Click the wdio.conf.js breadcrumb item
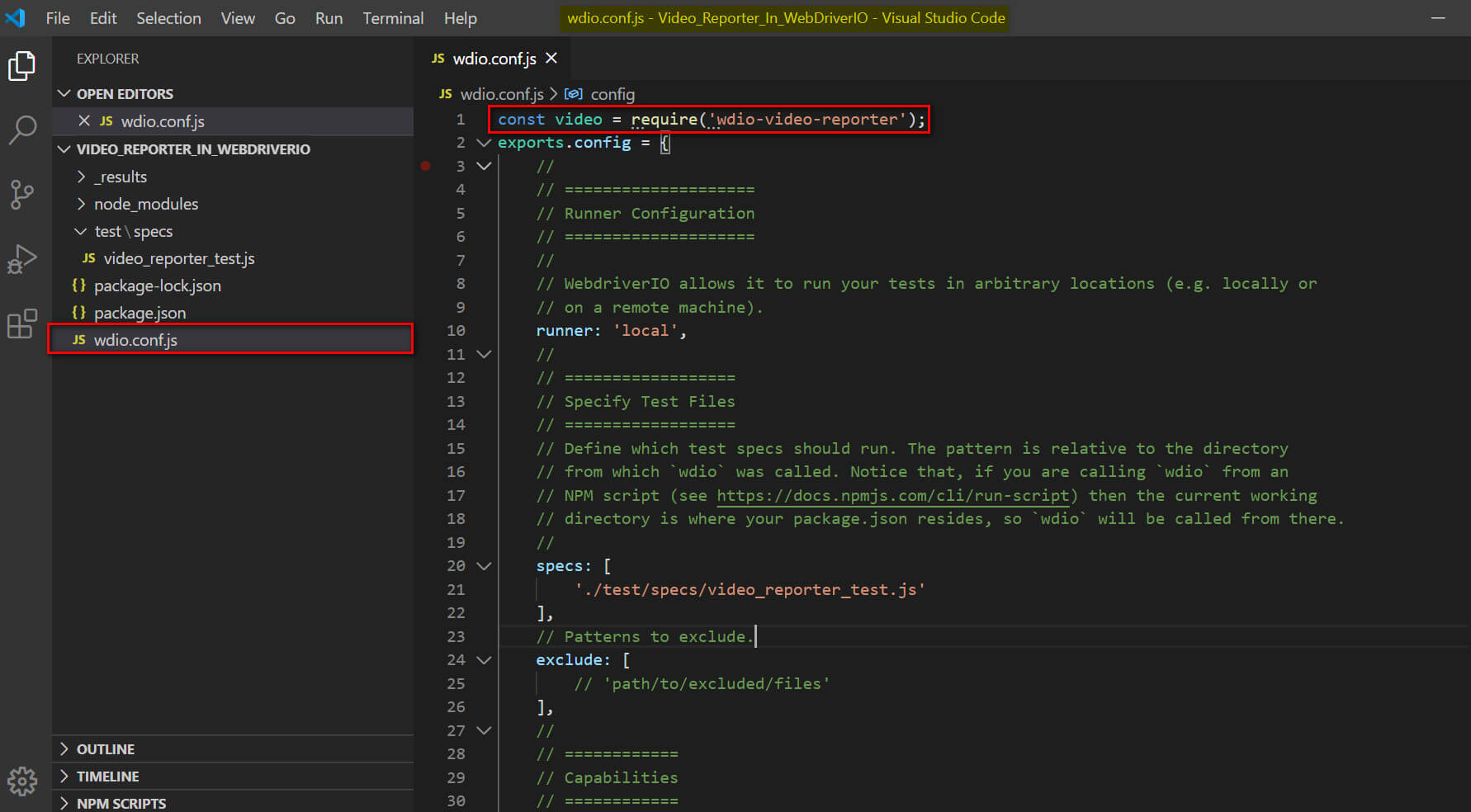The height and width of the screenshot is (812, 1471). pyautogui.click(x=502, y=94)
